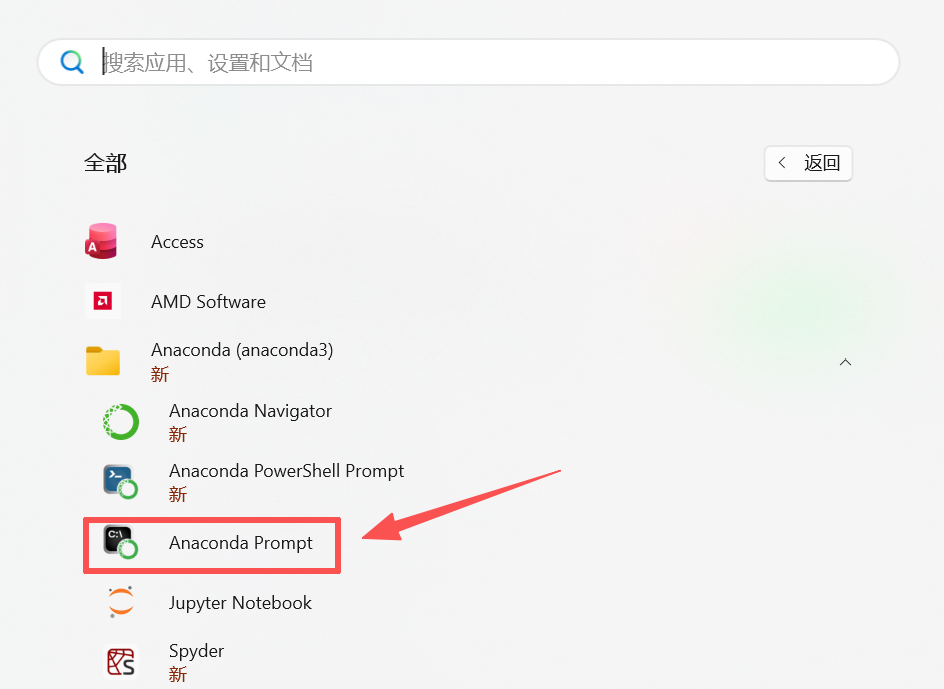Go back with the 返回 button
The image size is (944, 689).
coord(808,163)
